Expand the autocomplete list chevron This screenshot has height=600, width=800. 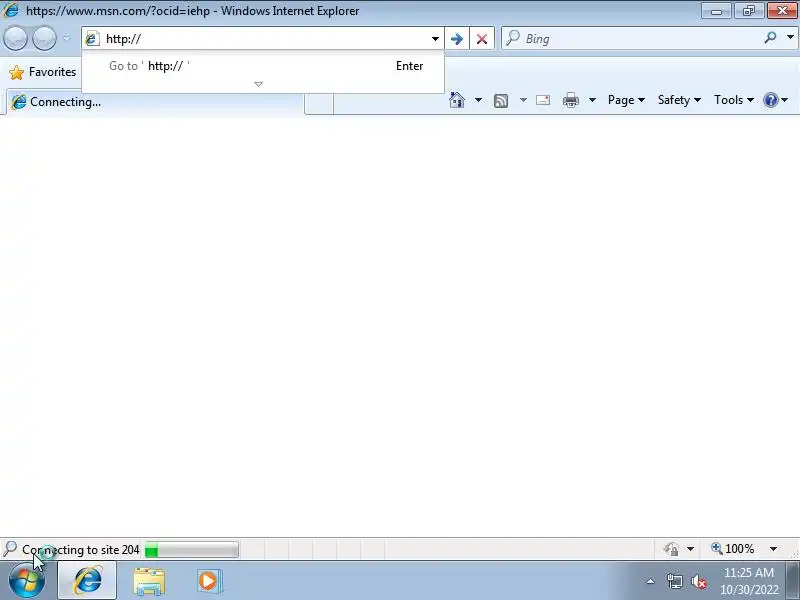click(x=258, y=84)
